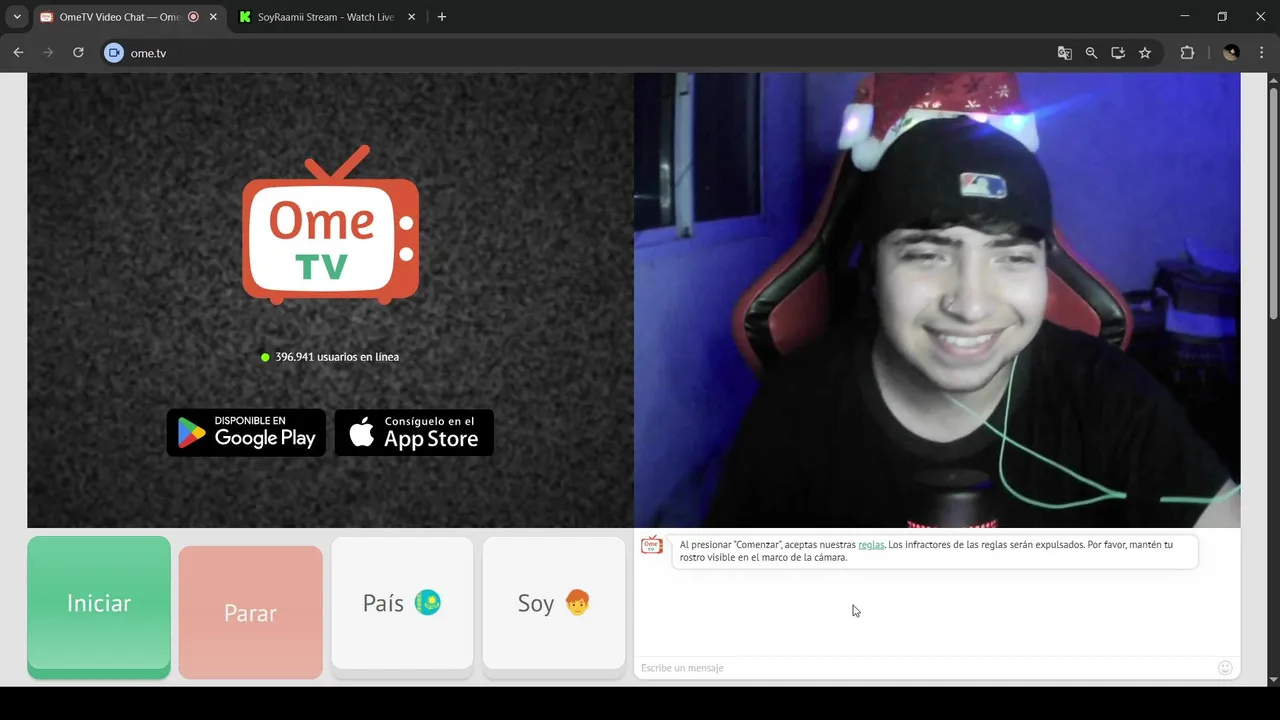Click the '396.941 usuarios en línea' text
The height and width of the screenshot is (720, 1280).
pos(337,357)
